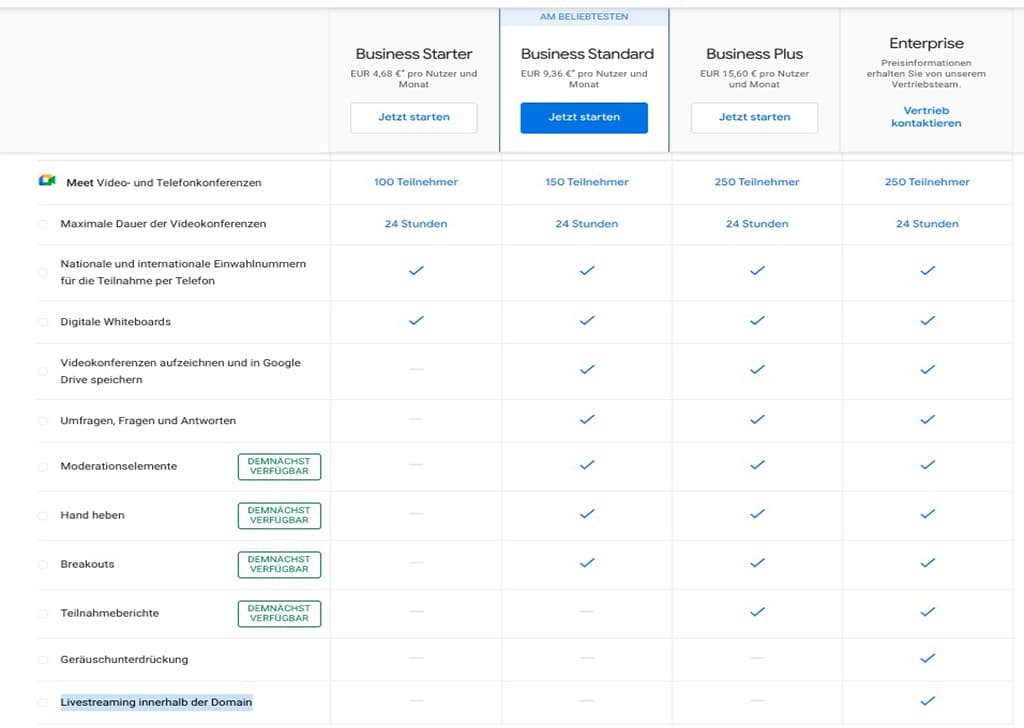
Task: Click the highlighted Livestreaming innerhalb der Domain text
Action: (x=156, y=702)
